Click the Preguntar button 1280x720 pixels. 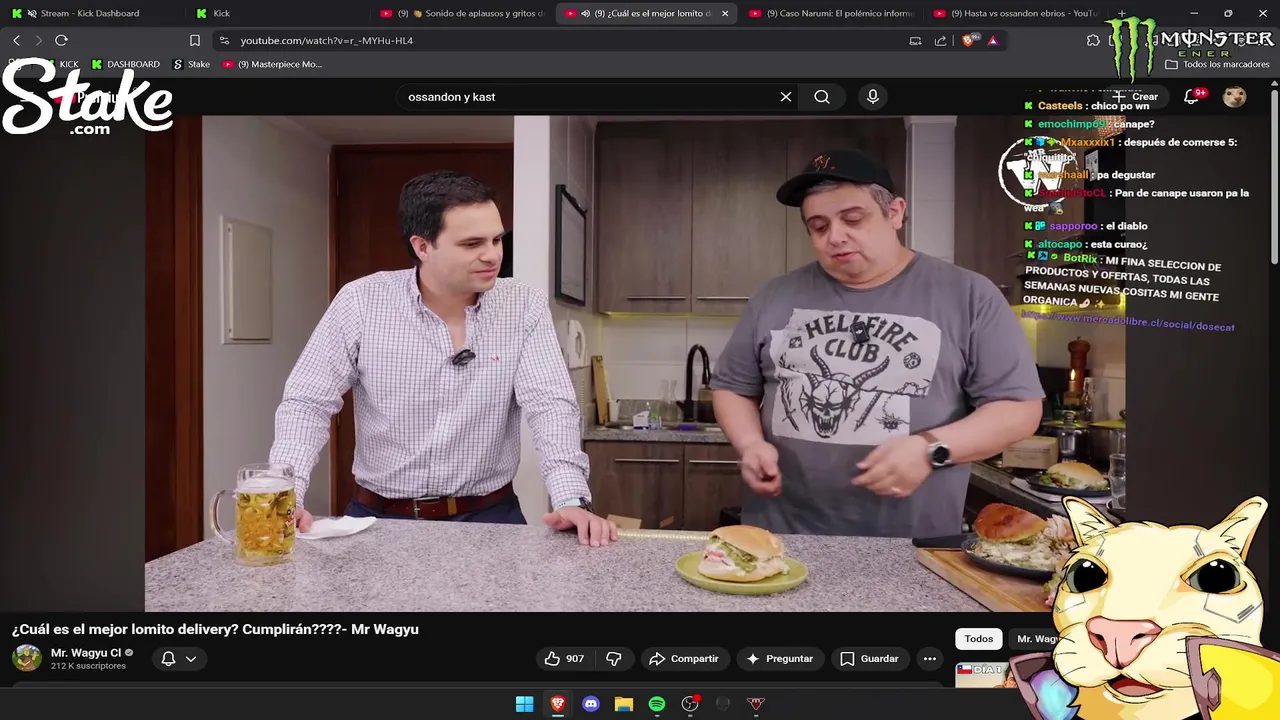point(780,659)
